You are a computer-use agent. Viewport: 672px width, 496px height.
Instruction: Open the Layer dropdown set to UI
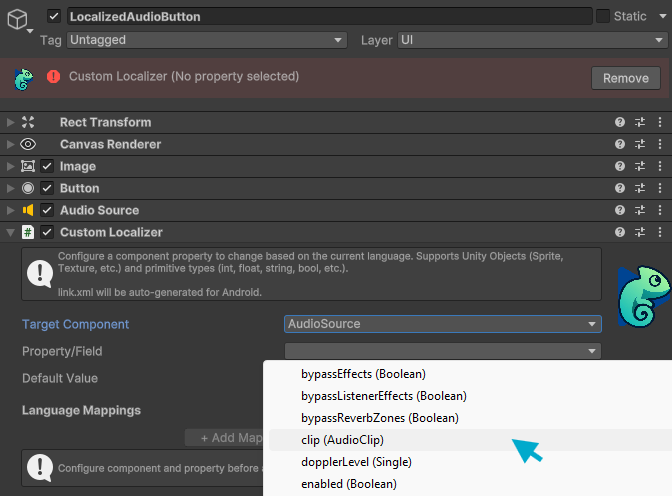click(532, 40)
